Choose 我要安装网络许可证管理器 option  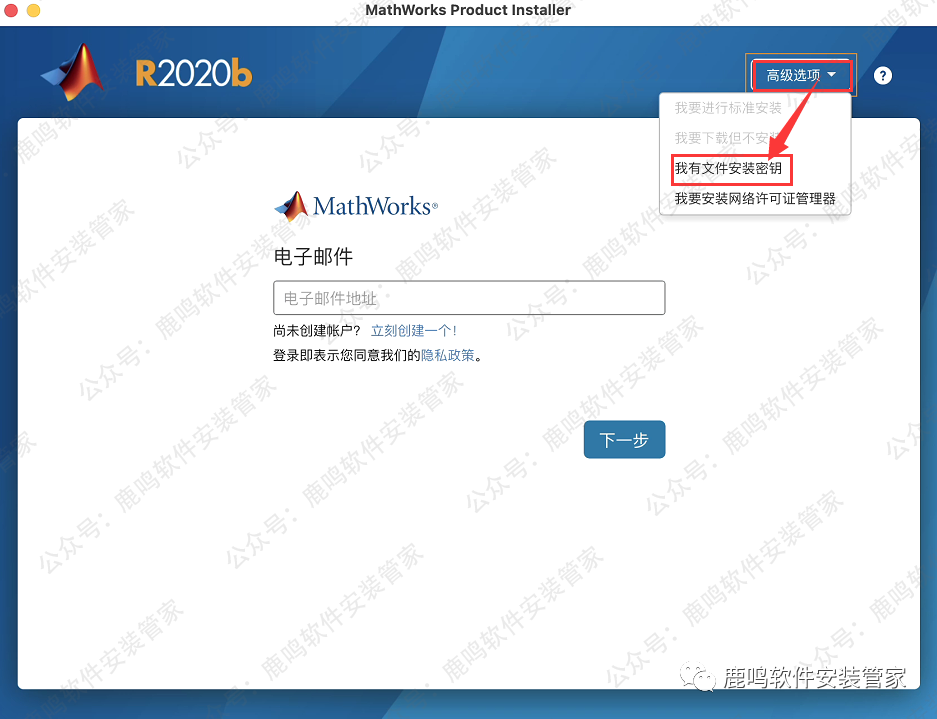pyautogui.click(x=754, y=198)
